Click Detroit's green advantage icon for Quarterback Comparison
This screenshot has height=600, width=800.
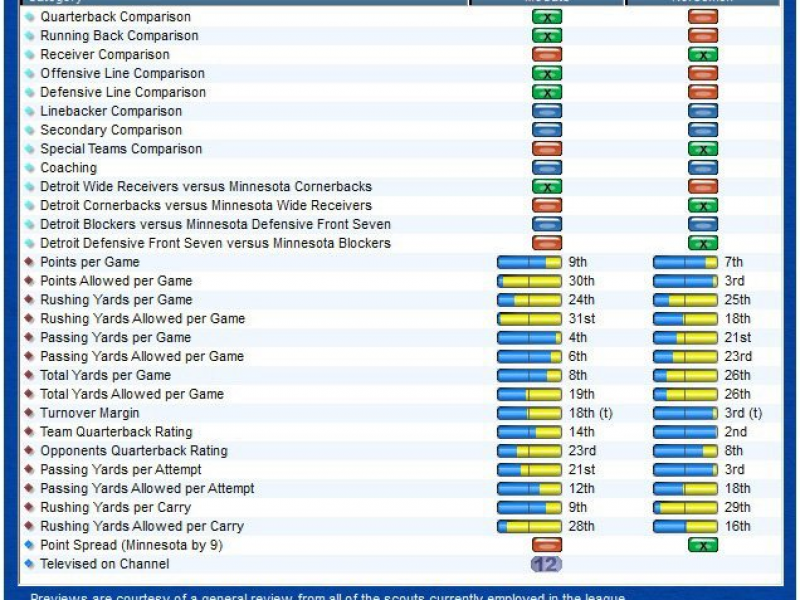[x=547, y=17]
